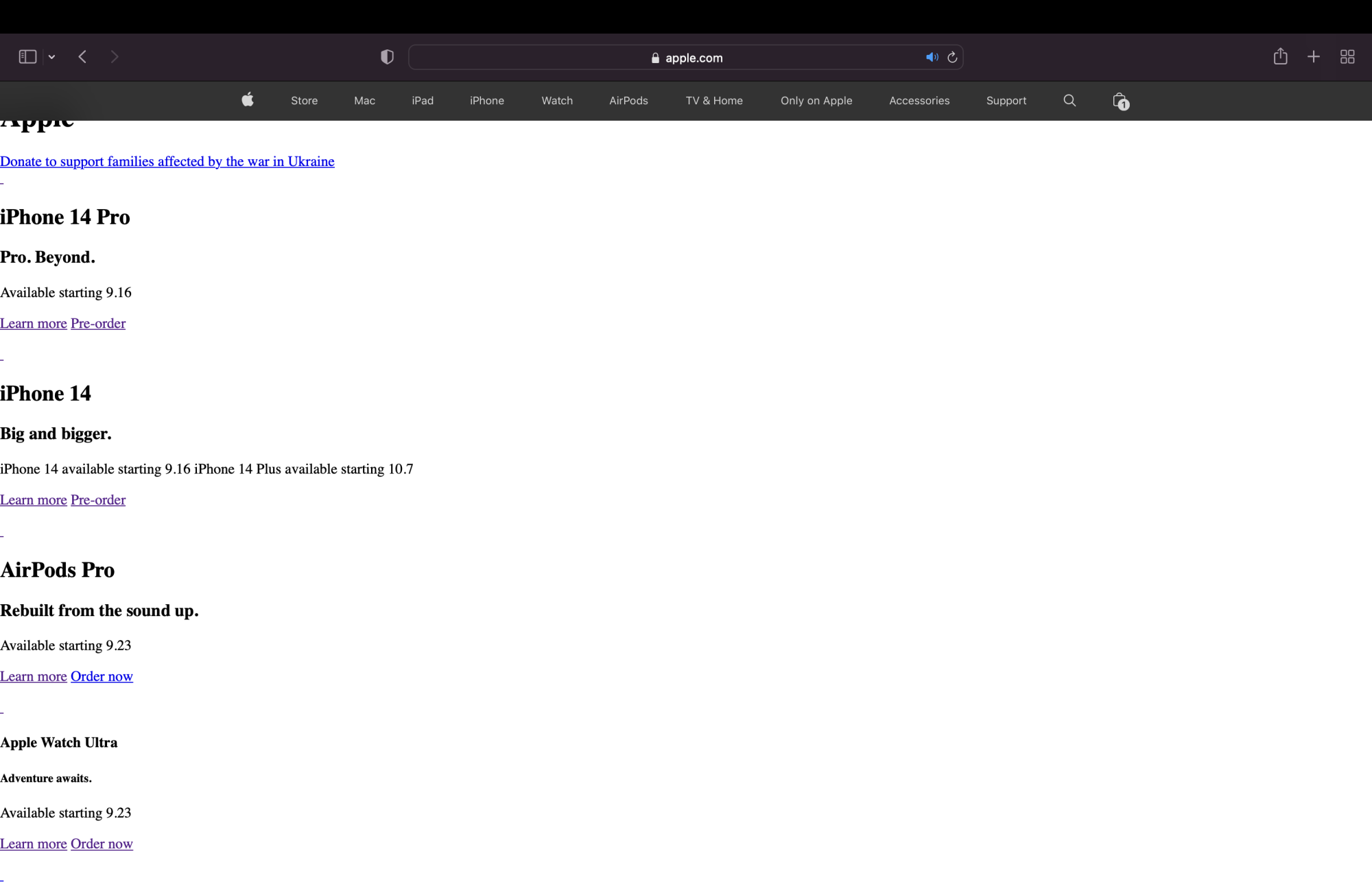Open TV & Home in the navigation bar

[x=714, y=101]
